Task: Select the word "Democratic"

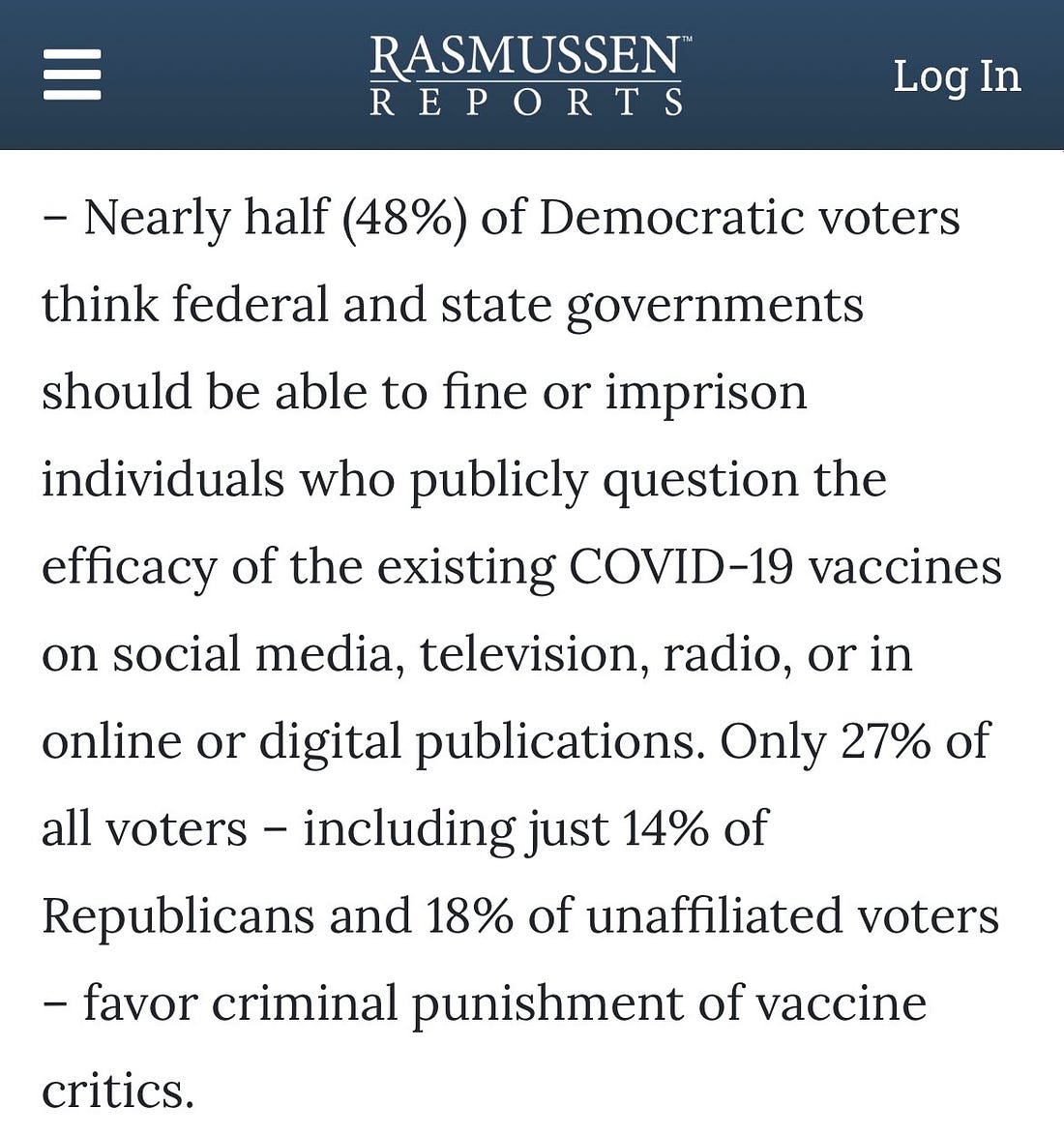Action: coord(670,217)
